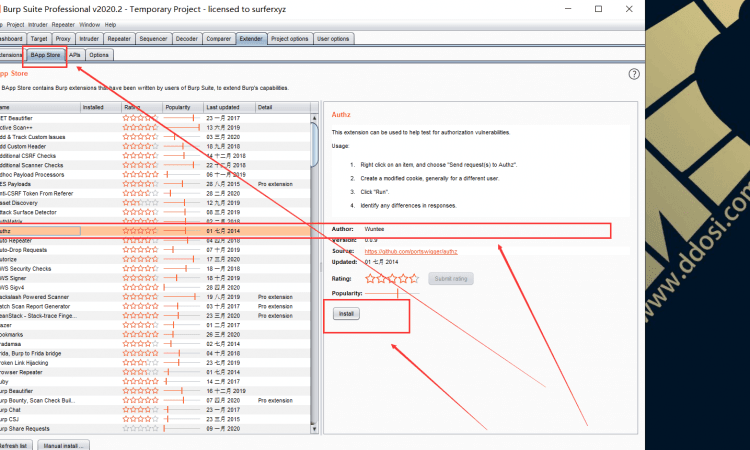
Task: Select the Asset Discovery row
Action: click(x=155, y=203)
